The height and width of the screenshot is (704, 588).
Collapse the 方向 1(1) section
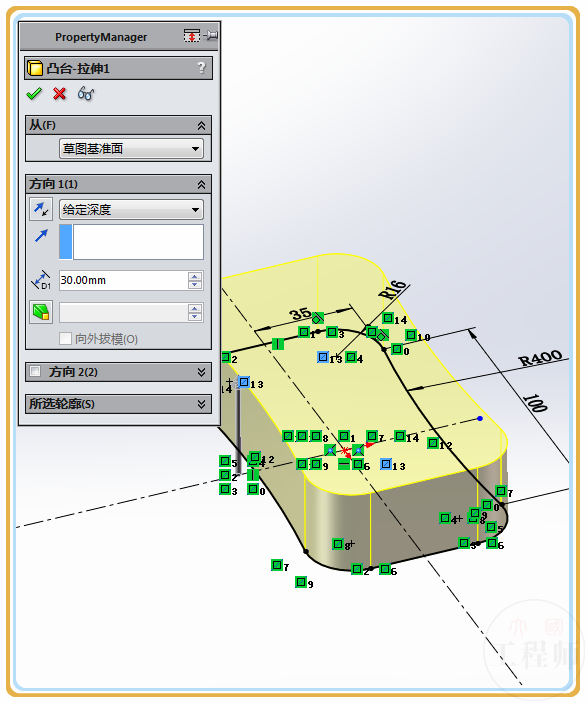tap(202, 185)
